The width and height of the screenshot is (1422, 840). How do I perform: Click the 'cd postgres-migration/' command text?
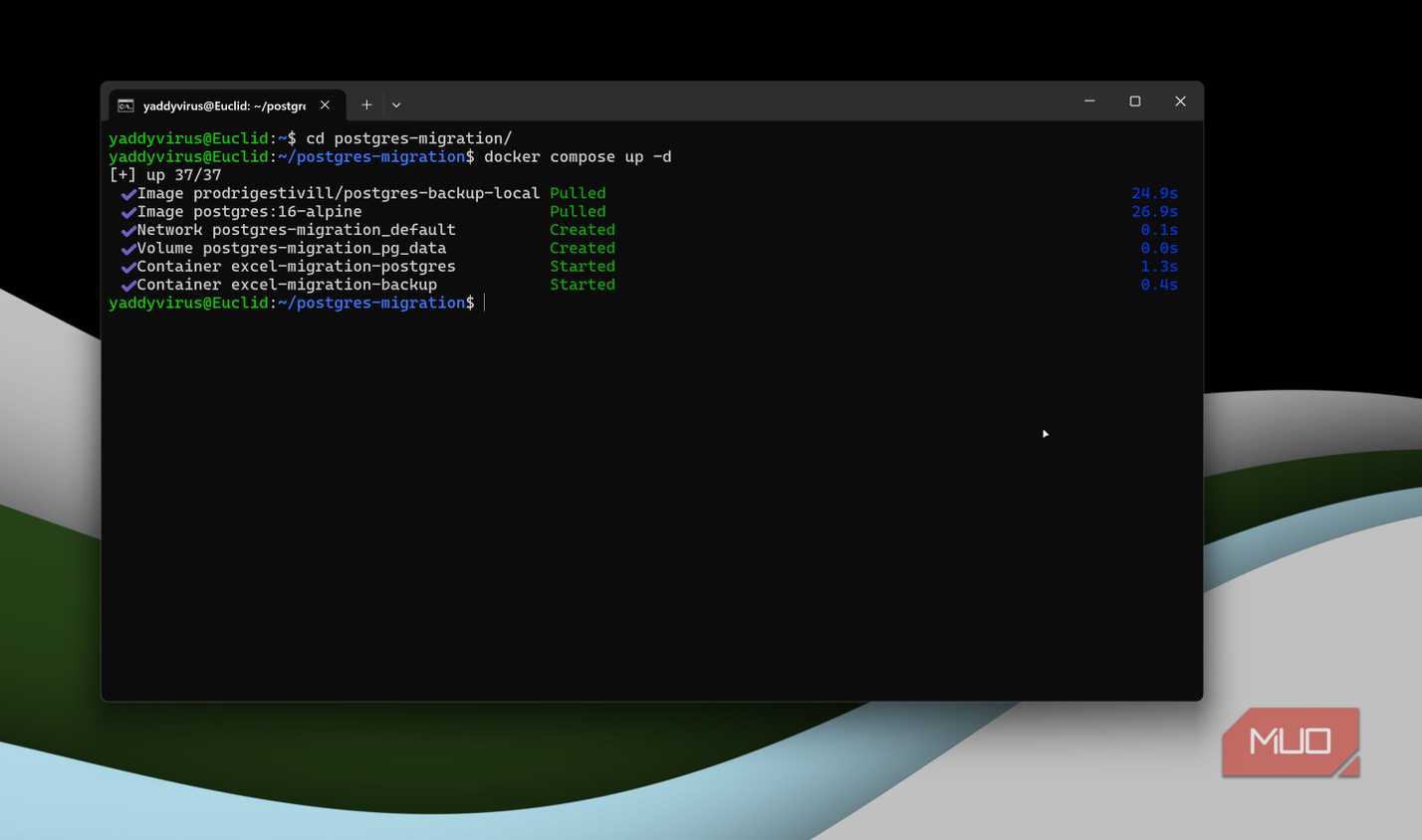pos(408,138)
